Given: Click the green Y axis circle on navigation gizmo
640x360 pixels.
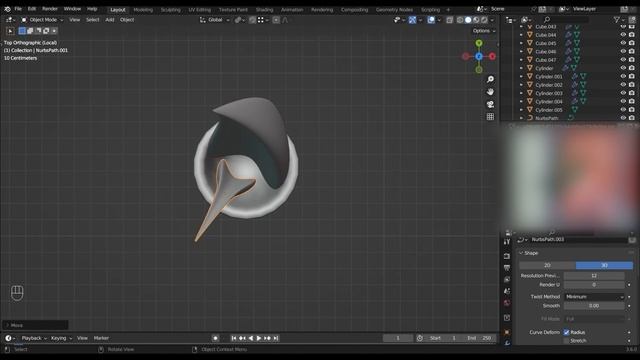Looking at the screenshot, I should (479, 43).
